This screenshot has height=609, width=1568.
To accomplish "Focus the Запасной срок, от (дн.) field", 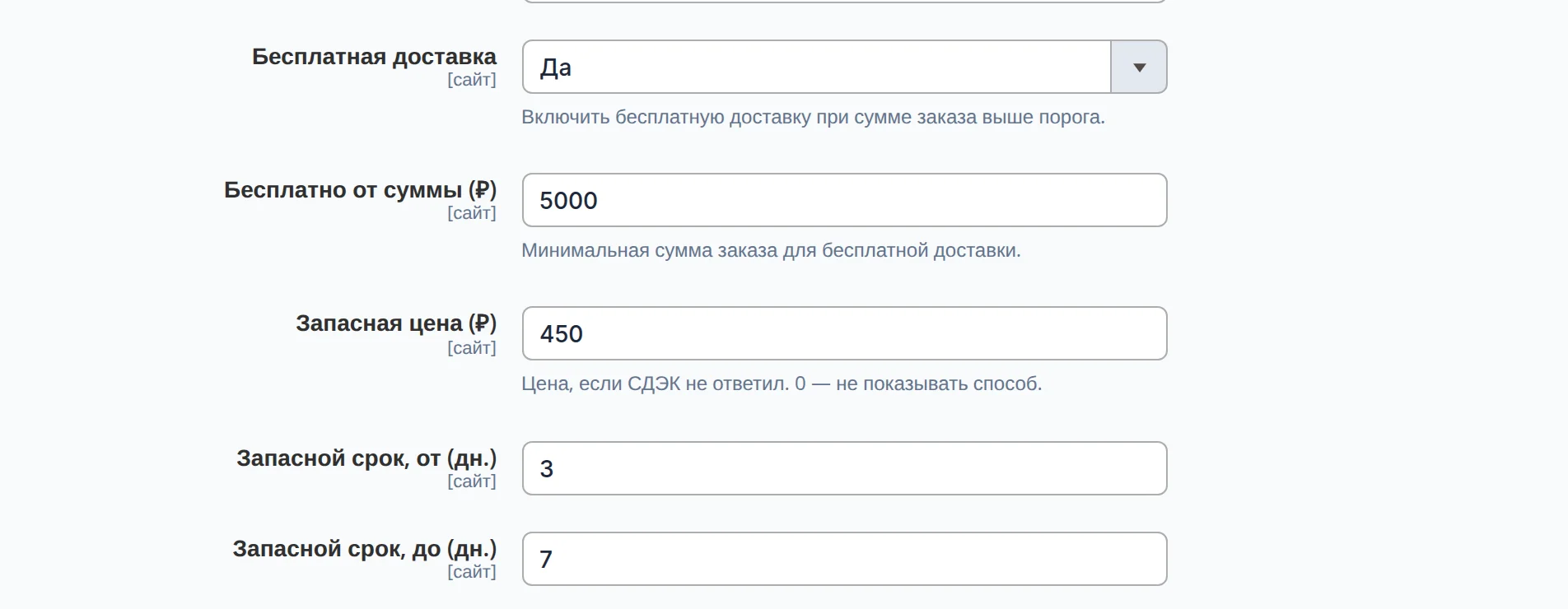I will pos(845,468).
